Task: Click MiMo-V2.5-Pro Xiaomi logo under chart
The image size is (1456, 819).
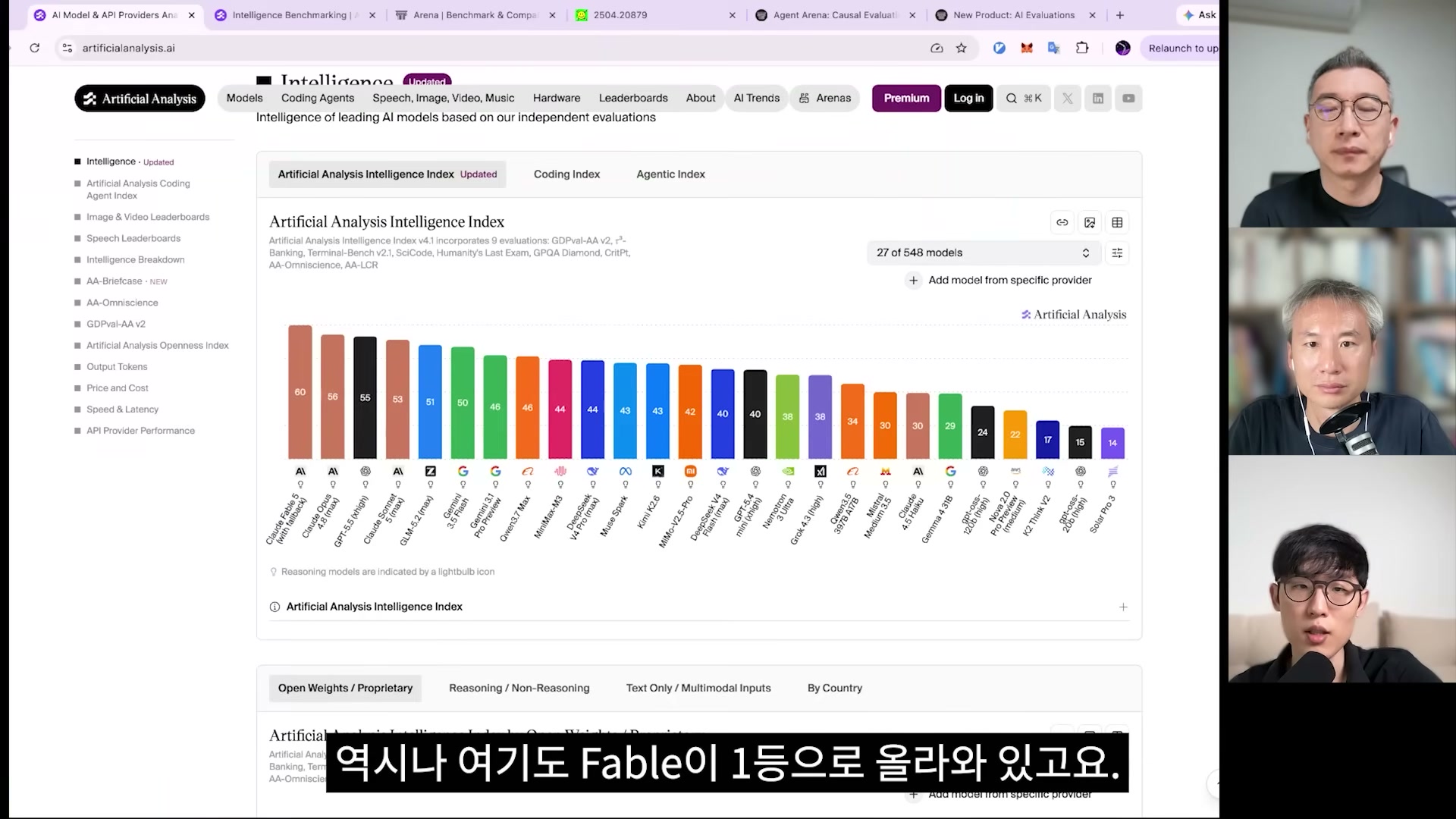Action: coord(690,471)
